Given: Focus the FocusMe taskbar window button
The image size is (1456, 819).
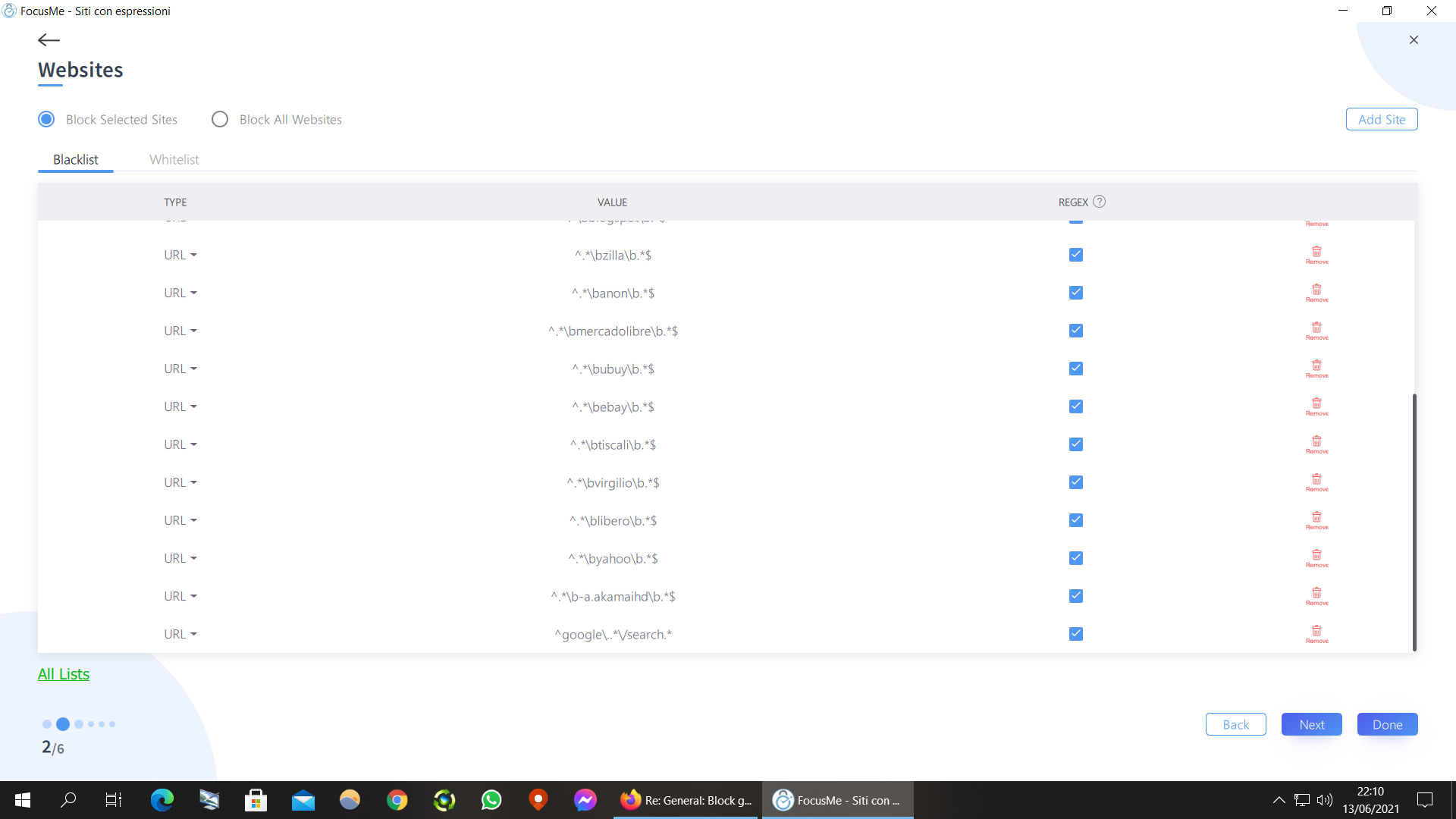Looking at the screenshot, I should (837, 800).
